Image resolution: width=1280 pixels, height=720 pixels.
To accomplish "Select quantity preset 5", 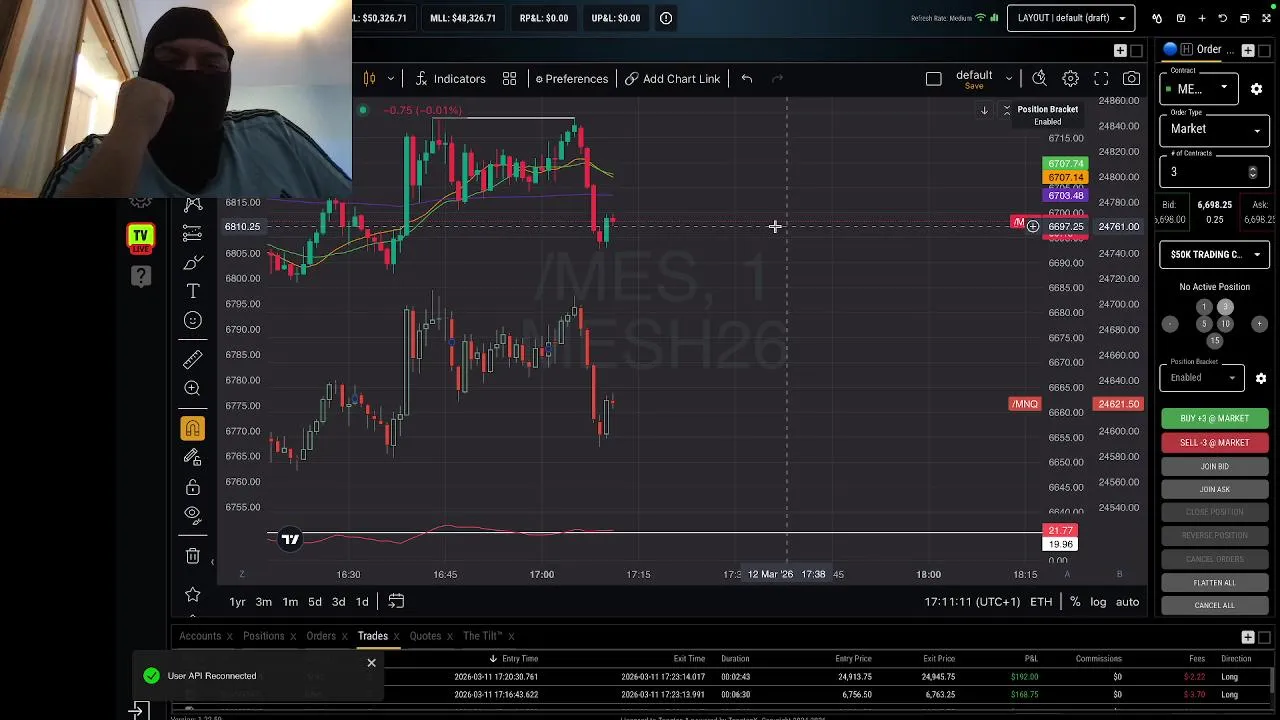I will point(1204,324).
